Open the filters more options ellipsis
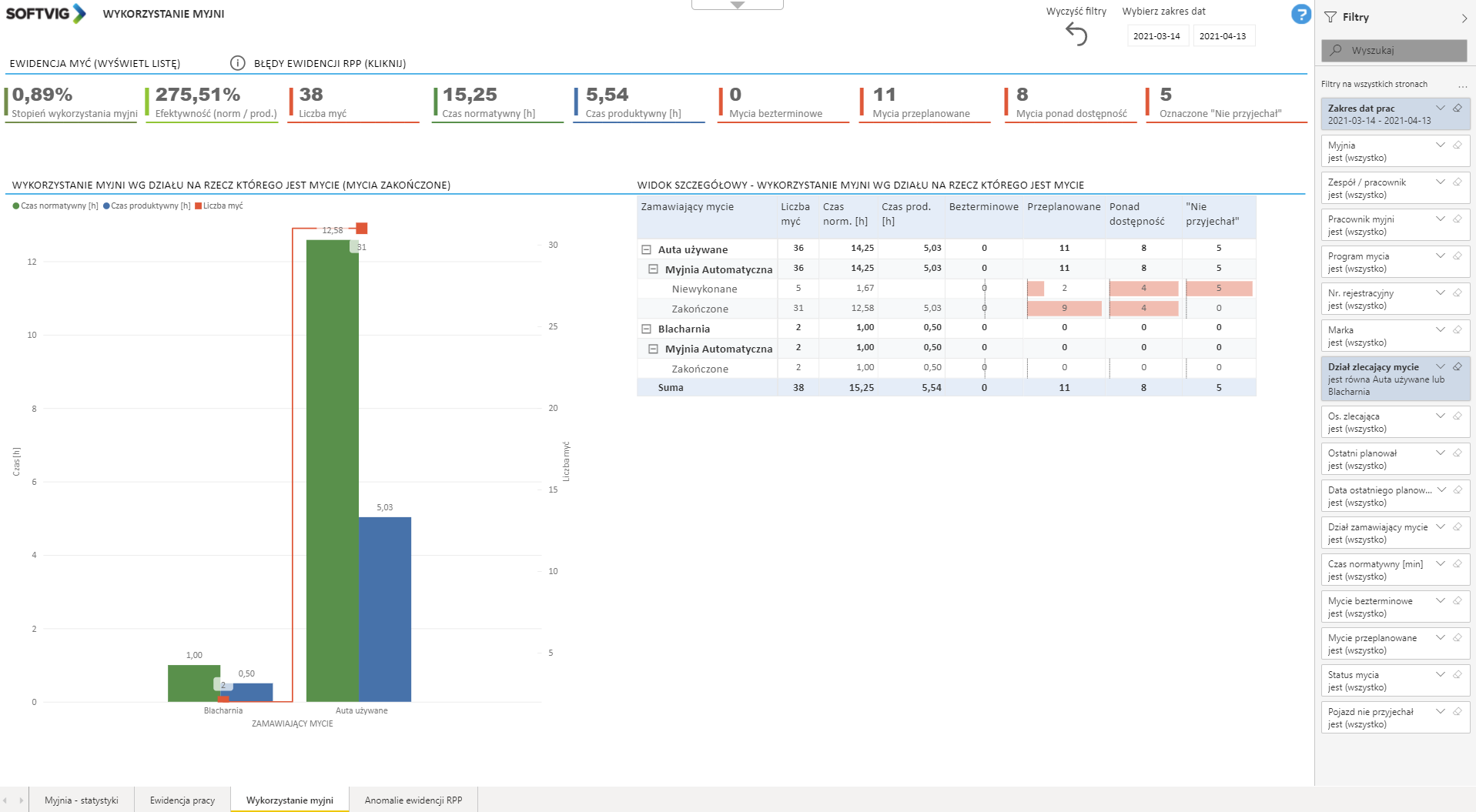The image size is (1476, 812). (1462, 85)
